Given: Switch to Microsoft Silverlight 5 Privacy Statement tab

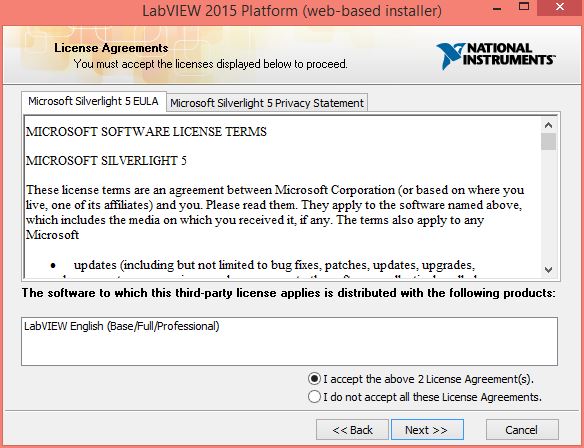Looking at the screenshot, I should tap(267, 103).
